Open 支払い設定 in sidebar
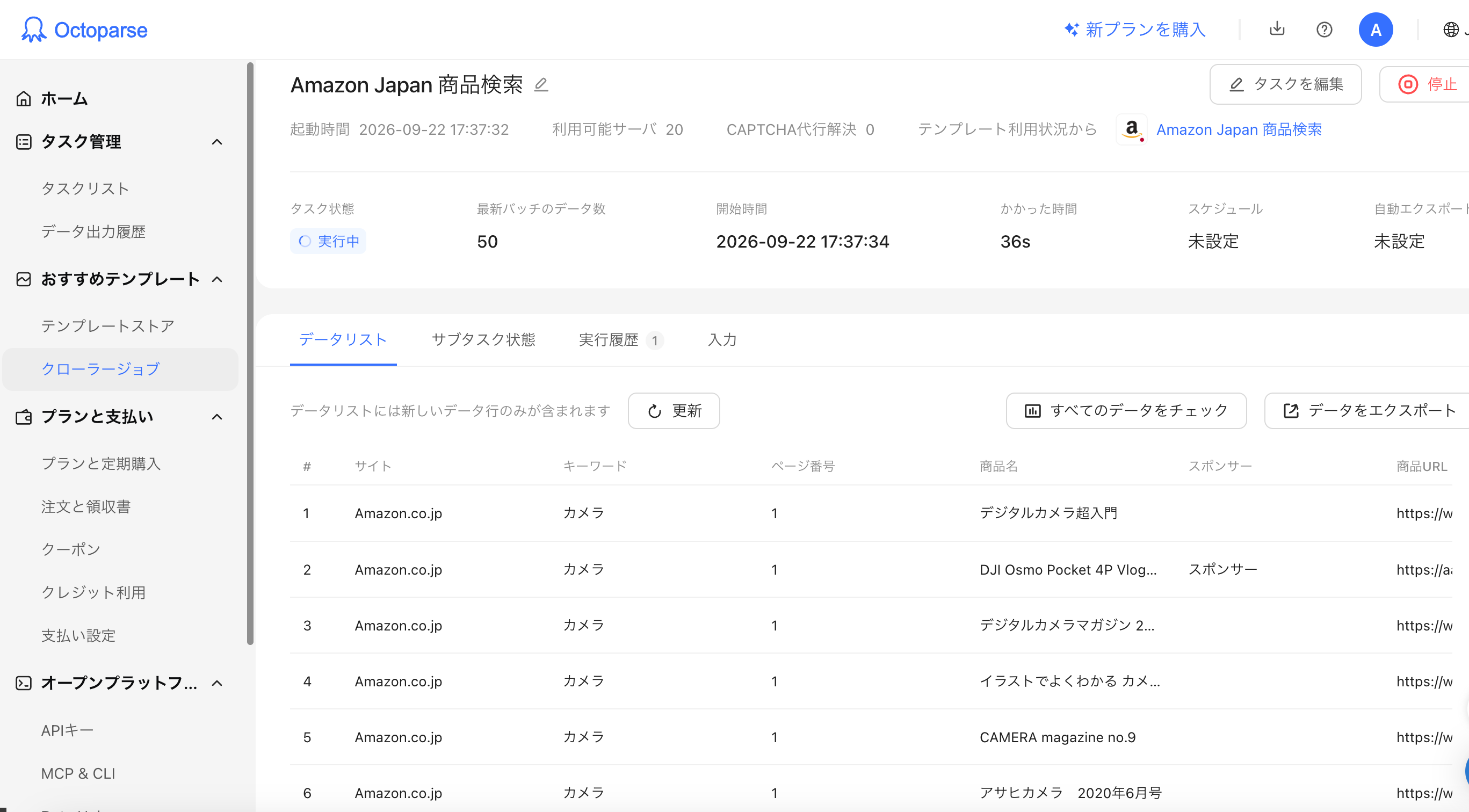The width and height of the screenshot is (1469, 812). [x=78, y=635]
